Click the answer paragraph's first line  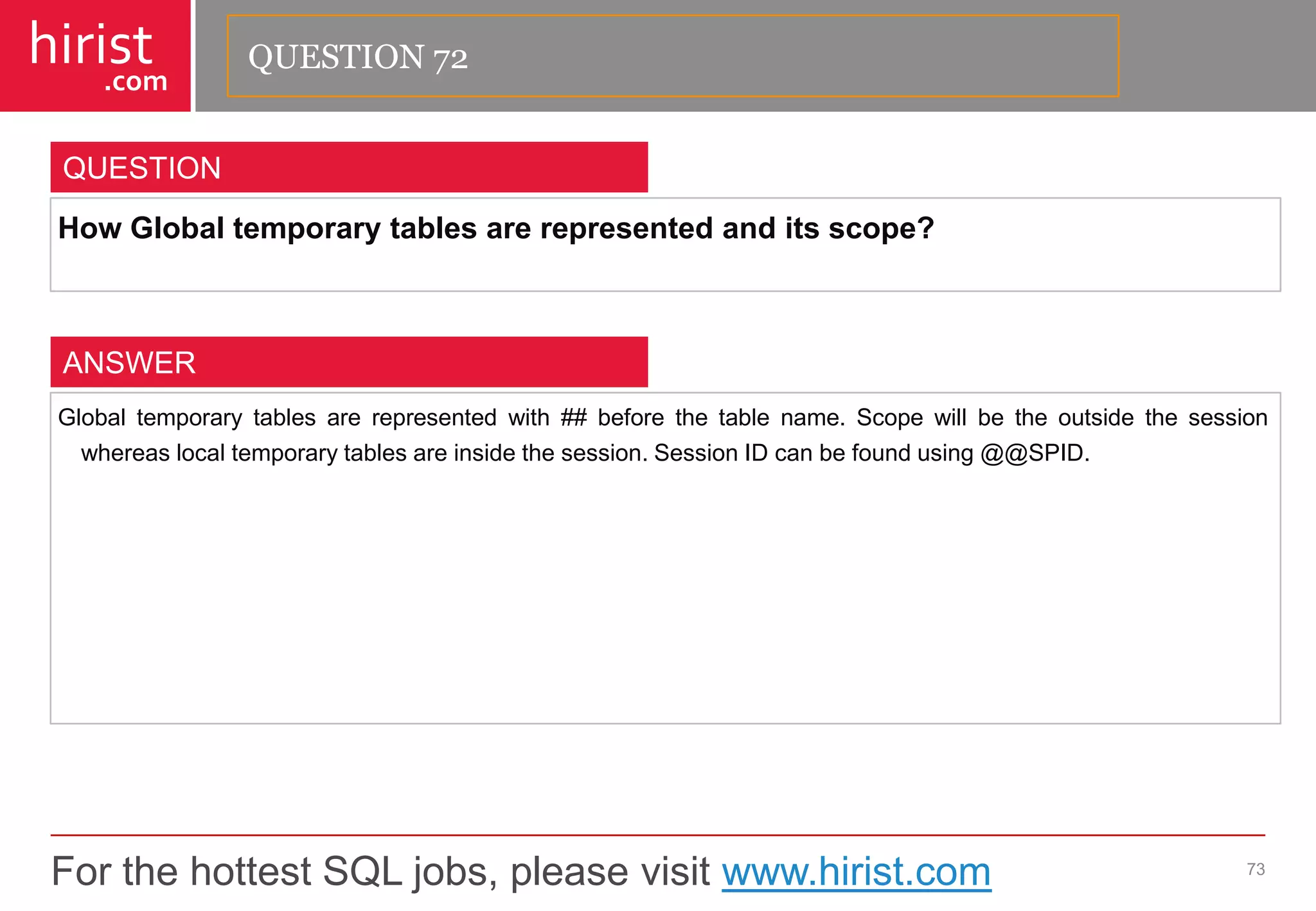(662, 418)
